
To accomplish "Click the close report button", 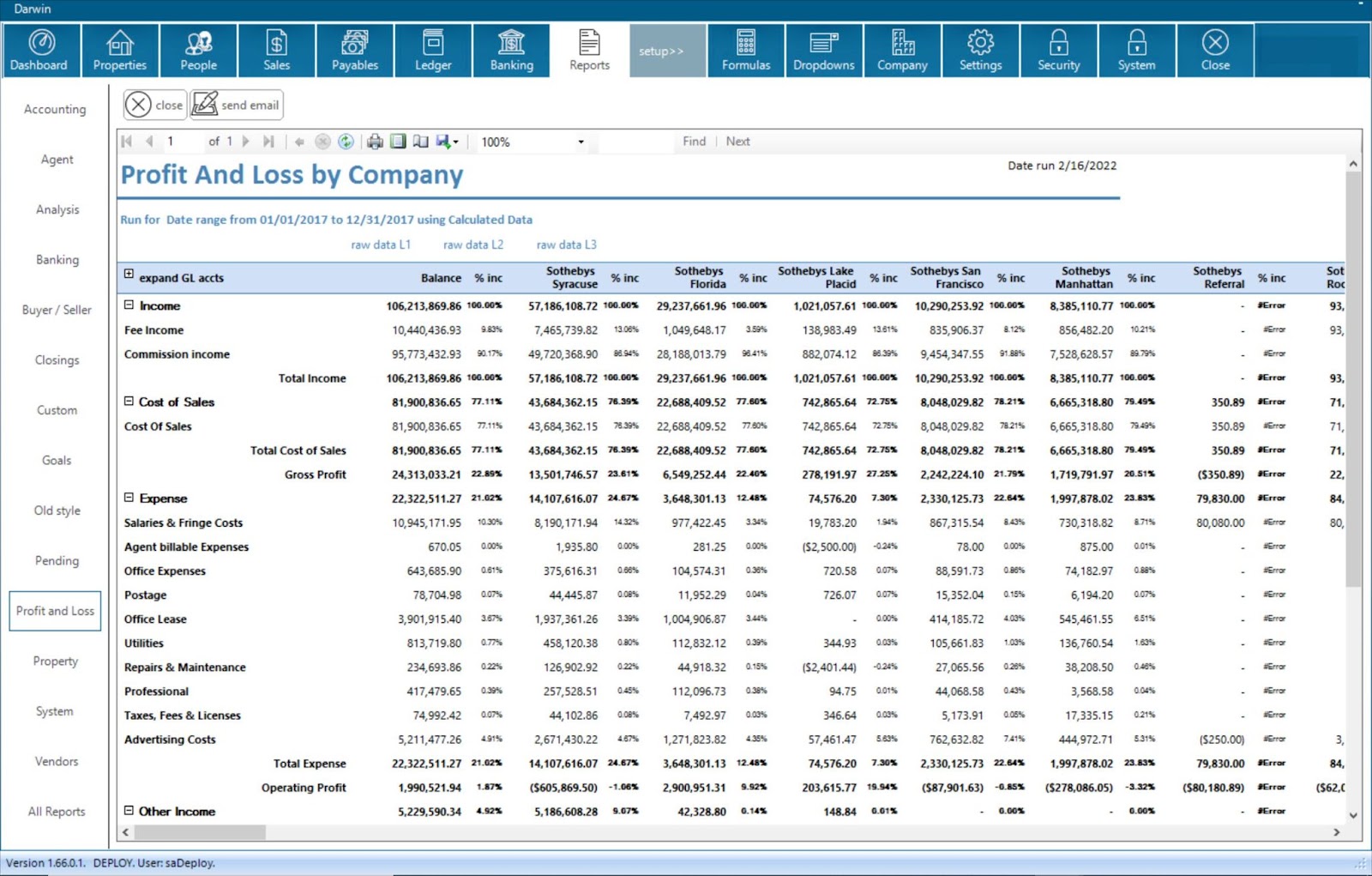I will coord(155,105).
